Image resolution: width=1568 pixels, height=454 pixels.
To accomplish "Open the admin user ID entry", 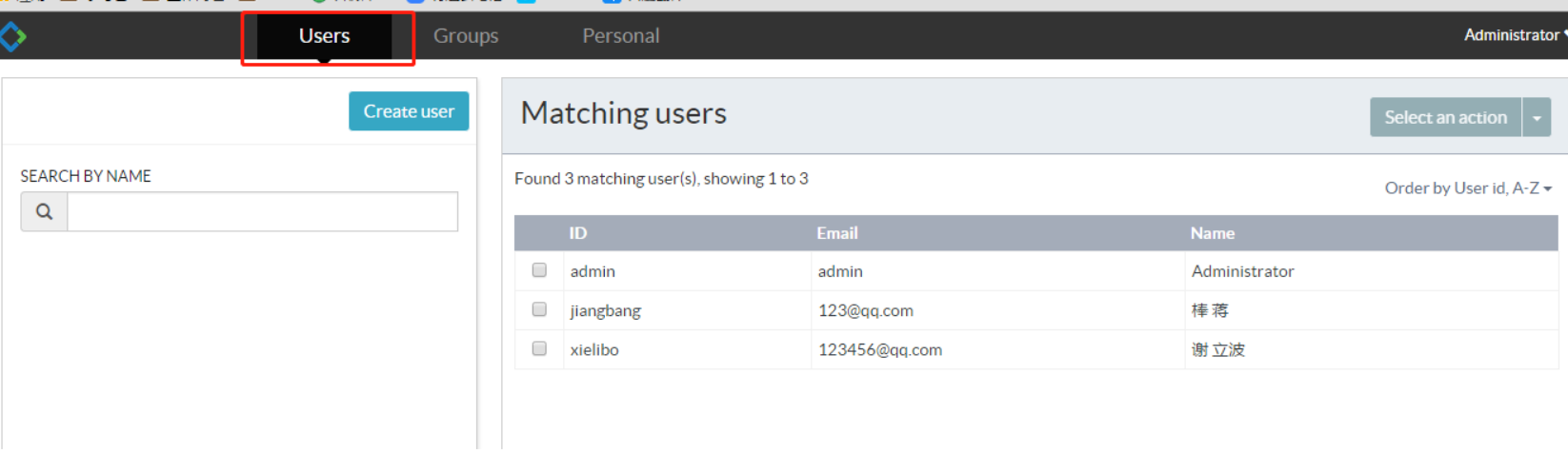I will point(593,271).
